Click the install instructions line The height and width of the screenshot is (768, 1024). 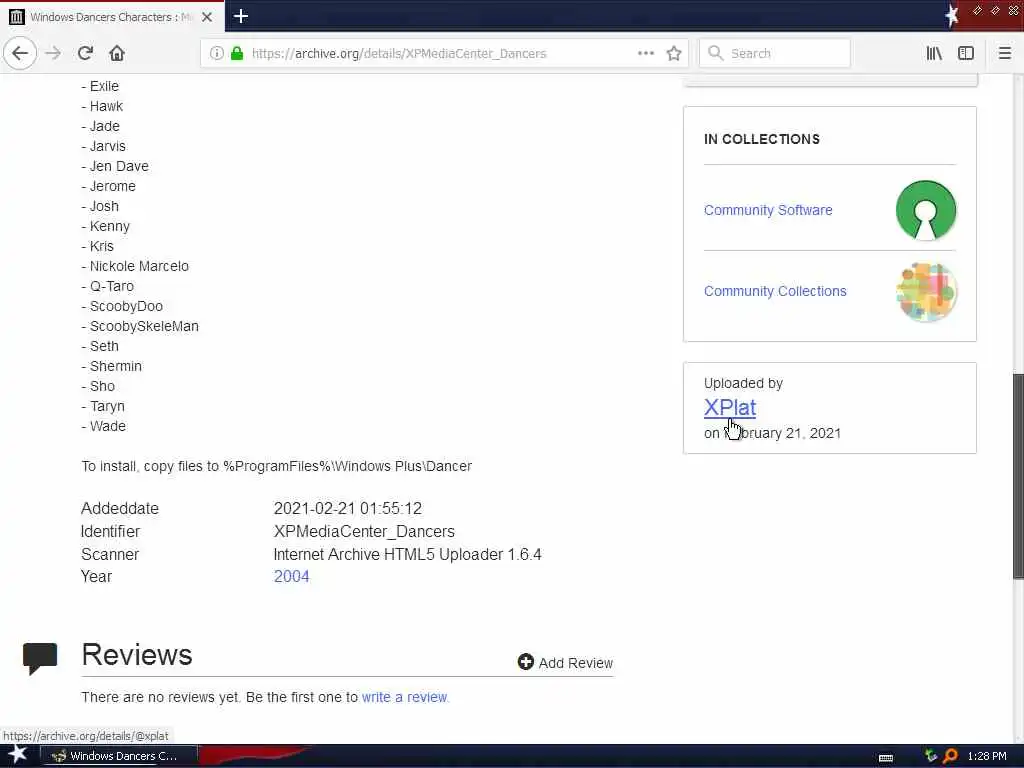tap(276, 466)
